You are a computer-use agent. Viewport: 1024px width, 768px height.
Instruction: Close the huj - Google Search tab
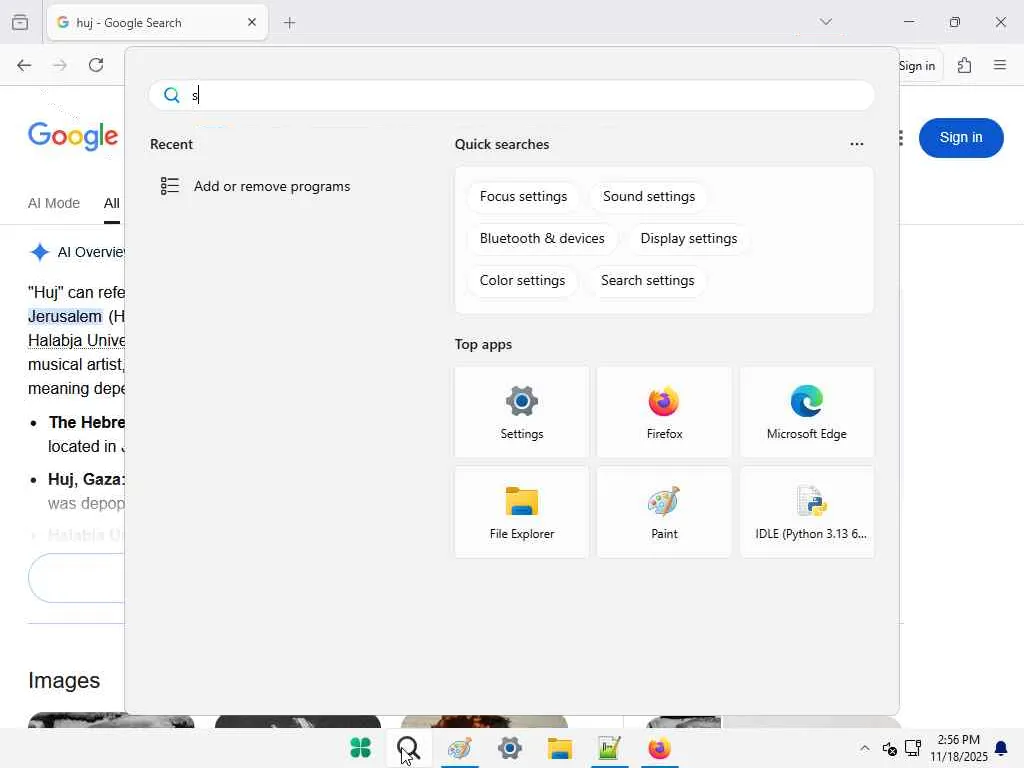click(251, 22)
